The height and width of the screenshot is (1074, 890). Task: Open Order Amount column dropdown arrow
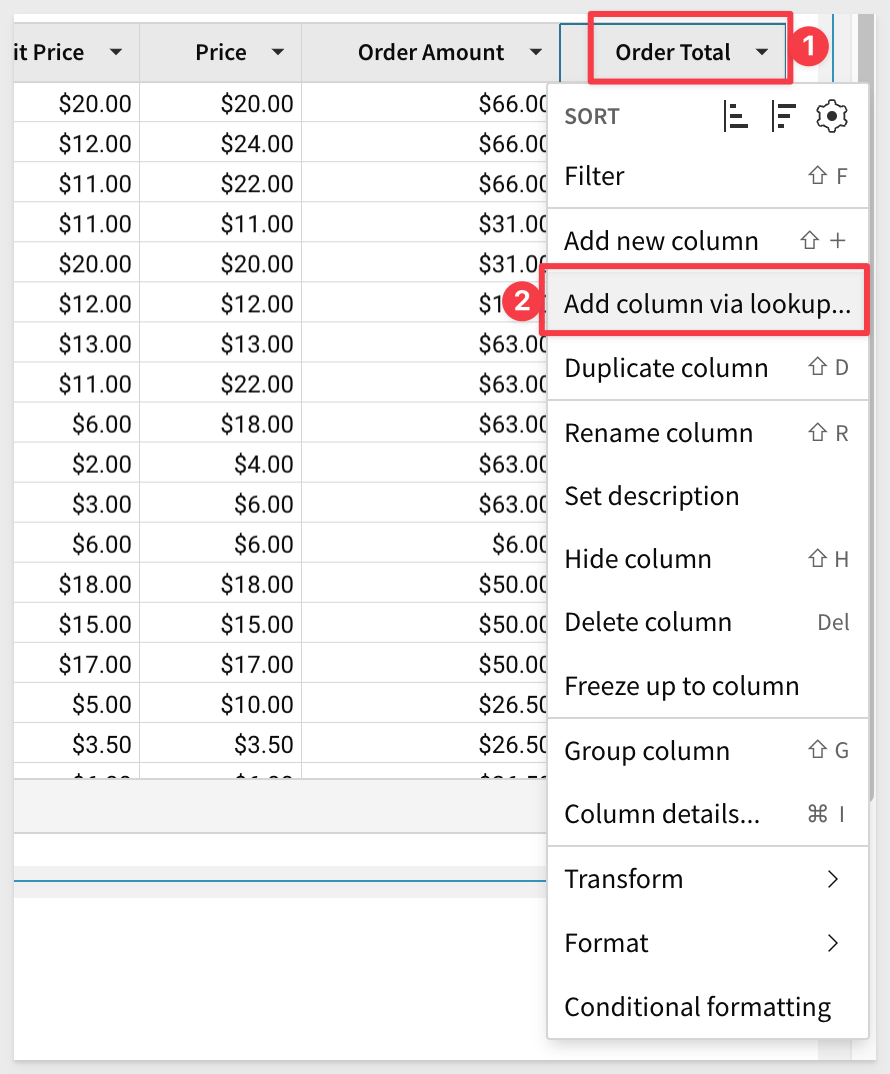coord(536,53)
